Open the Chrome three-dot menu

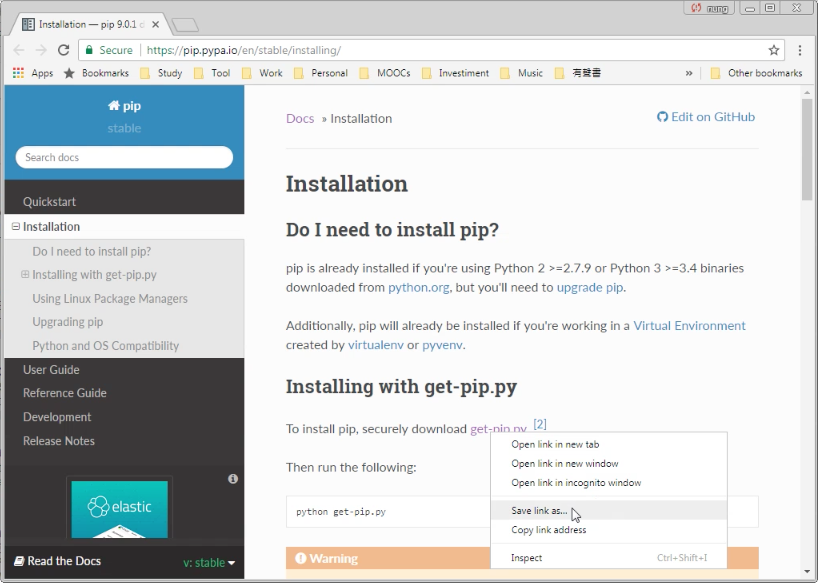pyautogui.click(x=800, y=50)
